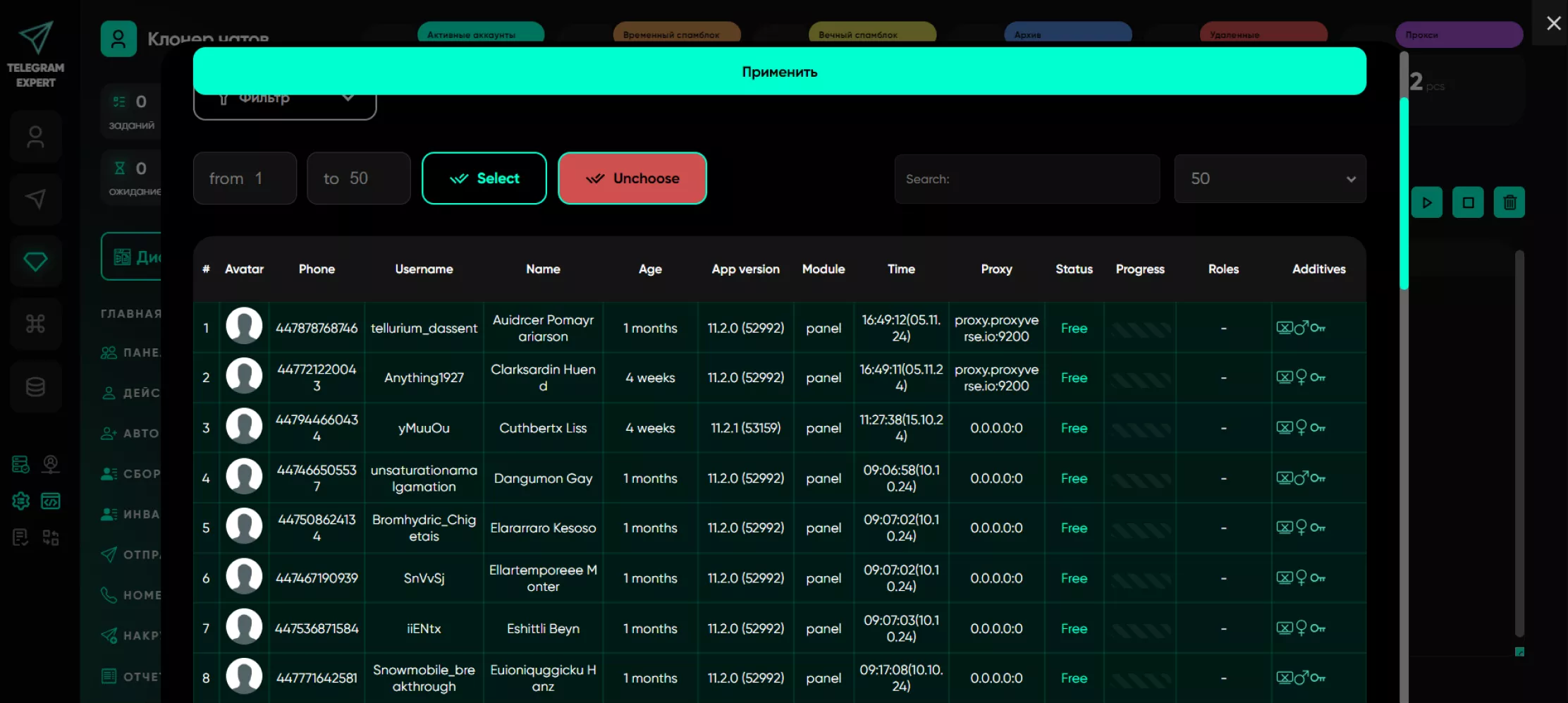Click avatar of the yMuuOu account
1568x703 pixels.
[x=244, y=426]
